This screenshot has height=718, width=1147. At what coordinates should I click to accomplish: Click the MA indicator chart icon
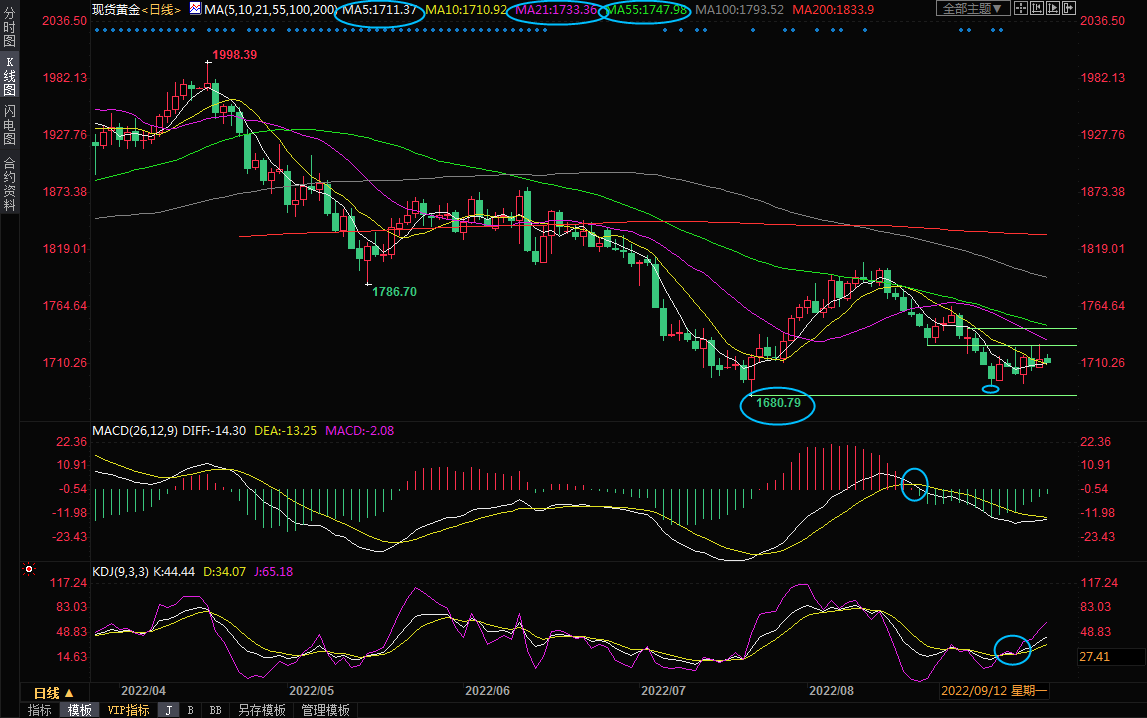[x=195, y=9]
